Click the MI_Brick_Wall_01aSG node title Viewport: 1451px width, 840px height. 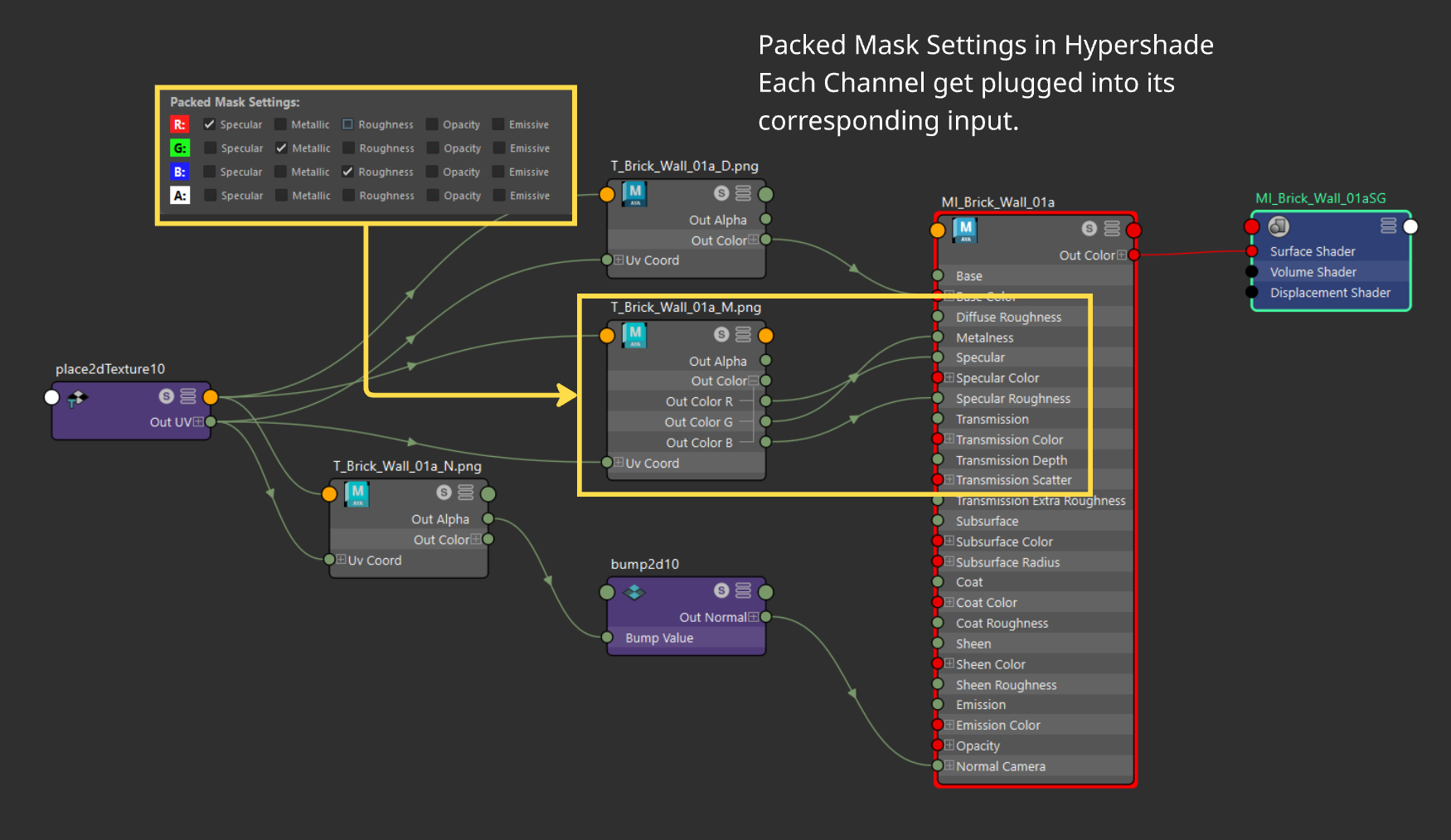tap(1320, 198)
